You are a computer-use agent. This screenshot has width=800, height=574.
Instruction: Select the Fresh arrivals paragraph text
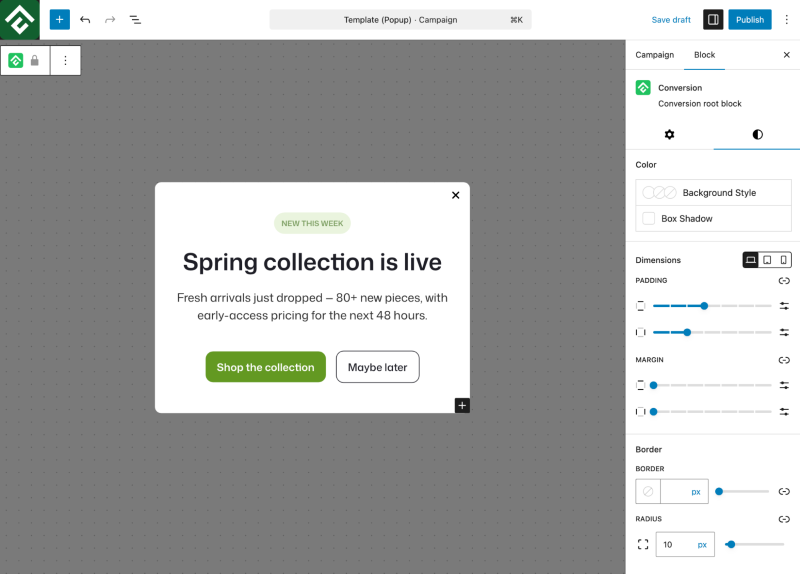312,306
